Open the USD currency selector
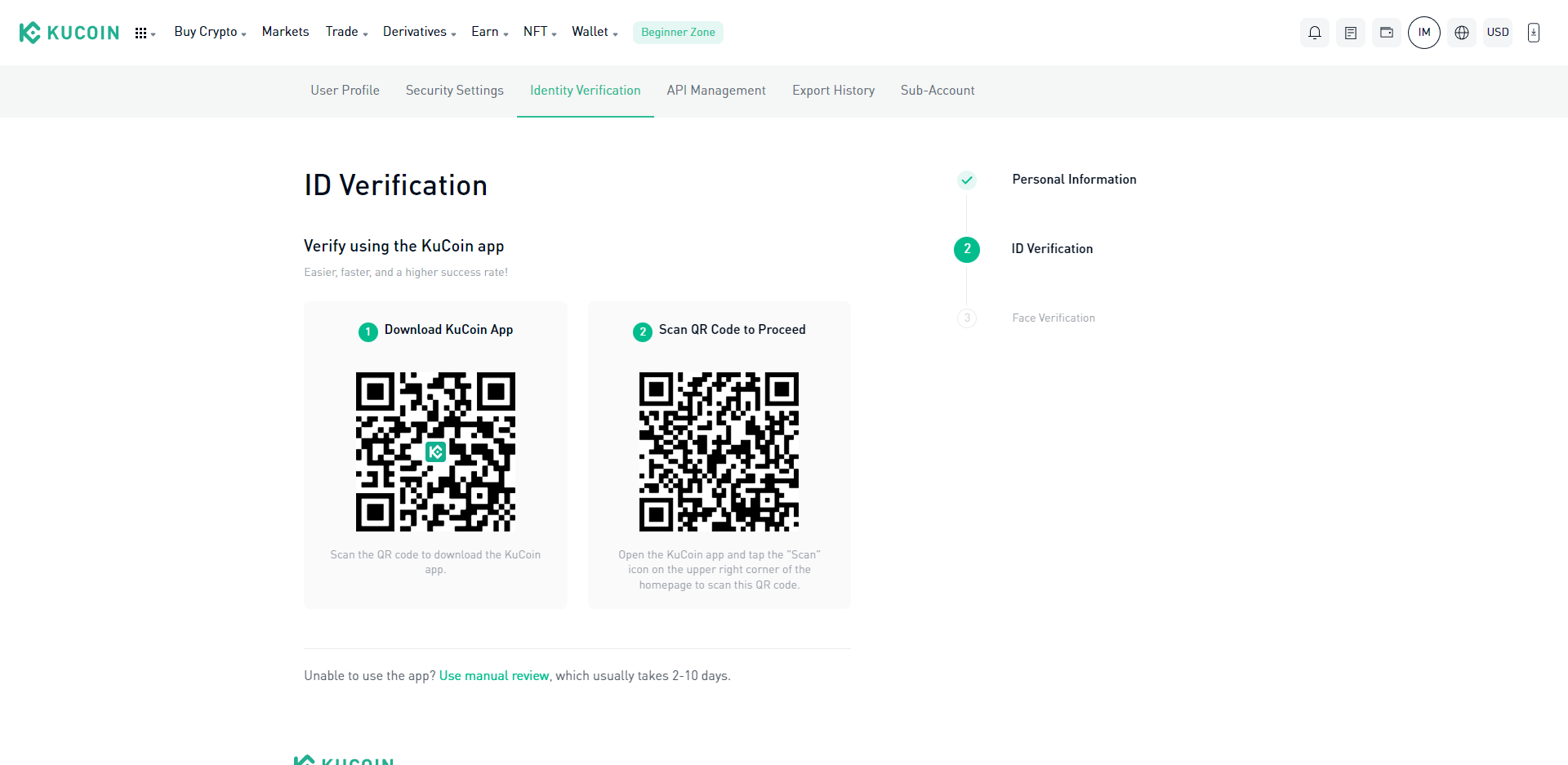Viewport: 1568px width, 765px height. coord(1498,33)
